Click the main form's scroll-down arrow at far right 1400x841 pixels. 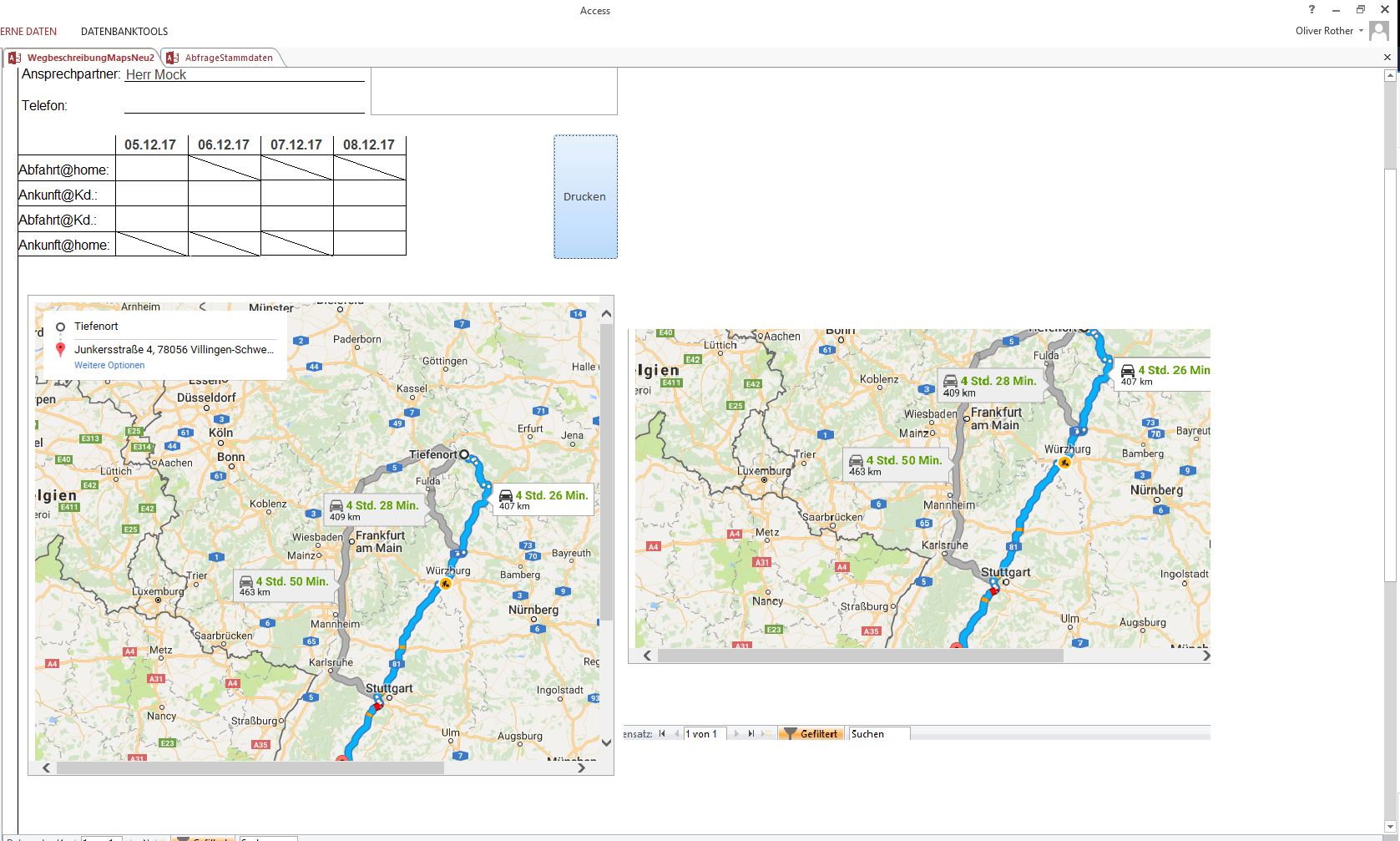point(1390,827)
